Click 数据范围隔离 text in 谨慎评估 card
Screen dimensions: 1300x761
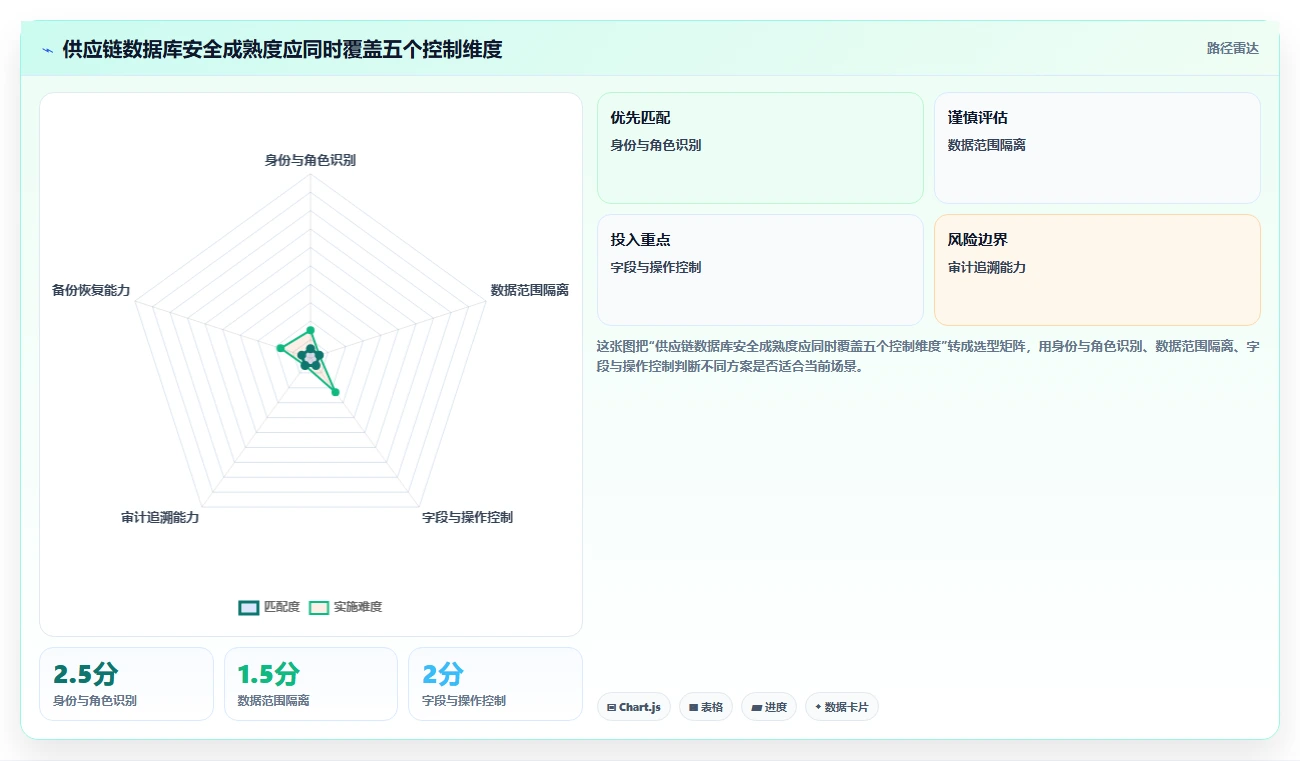[x=987, y=145]
